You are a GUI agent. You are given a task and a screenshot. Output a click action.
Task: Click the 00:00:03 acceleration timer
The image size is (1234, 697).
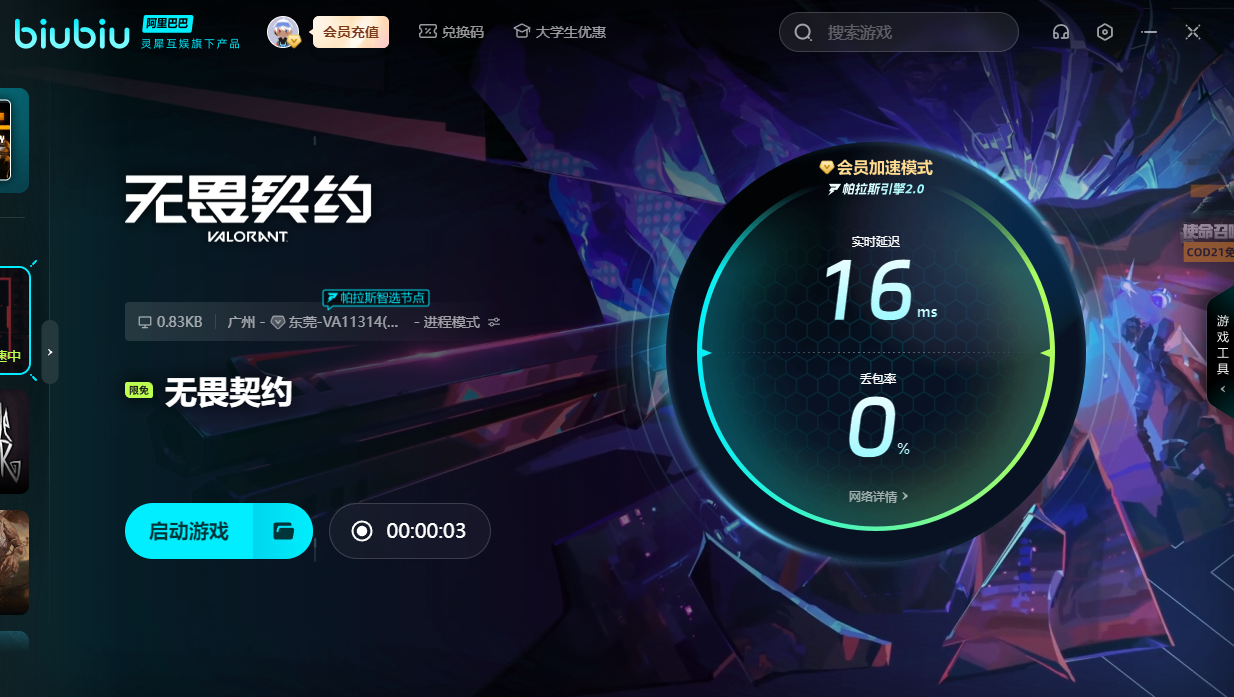[x=426, y=531]
